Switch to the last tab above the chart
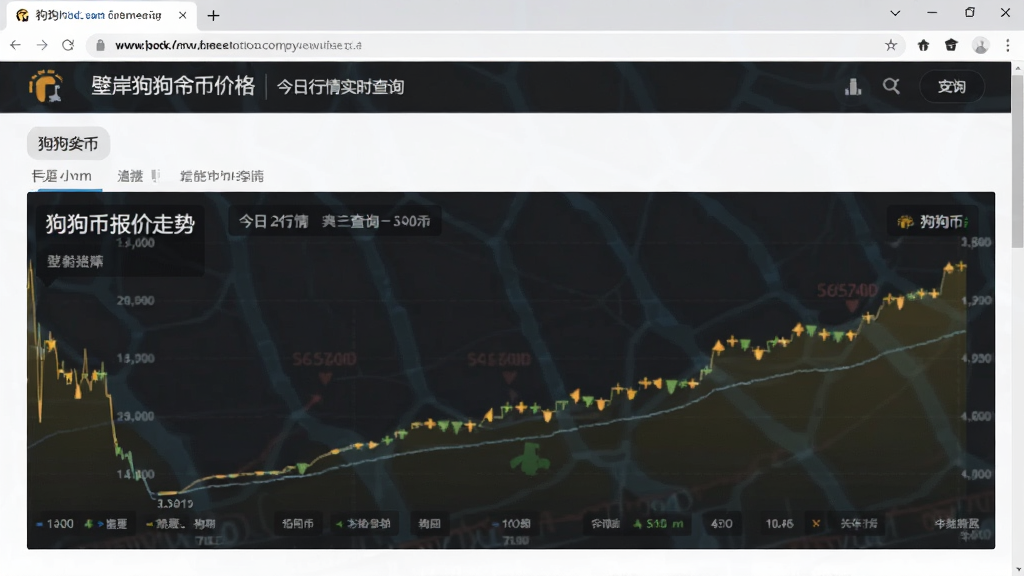 point(222,176)
